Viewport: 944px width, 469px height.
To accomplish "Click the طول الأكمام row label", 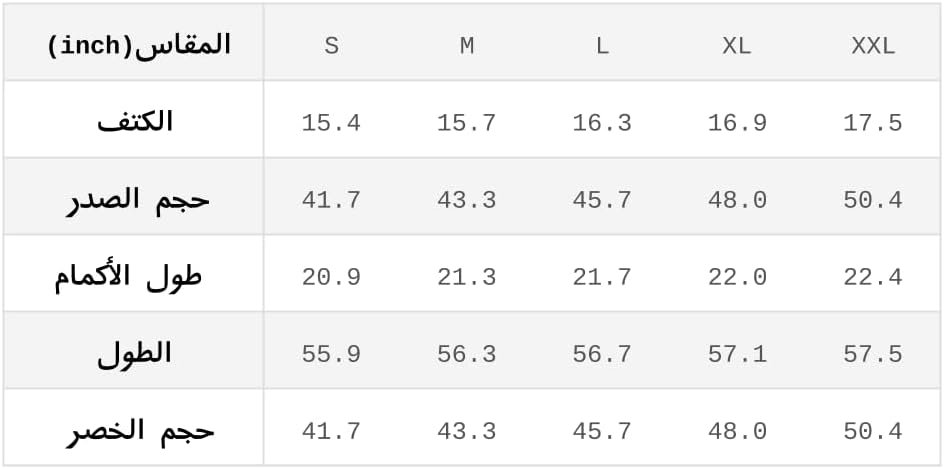I will pos(129,276).
